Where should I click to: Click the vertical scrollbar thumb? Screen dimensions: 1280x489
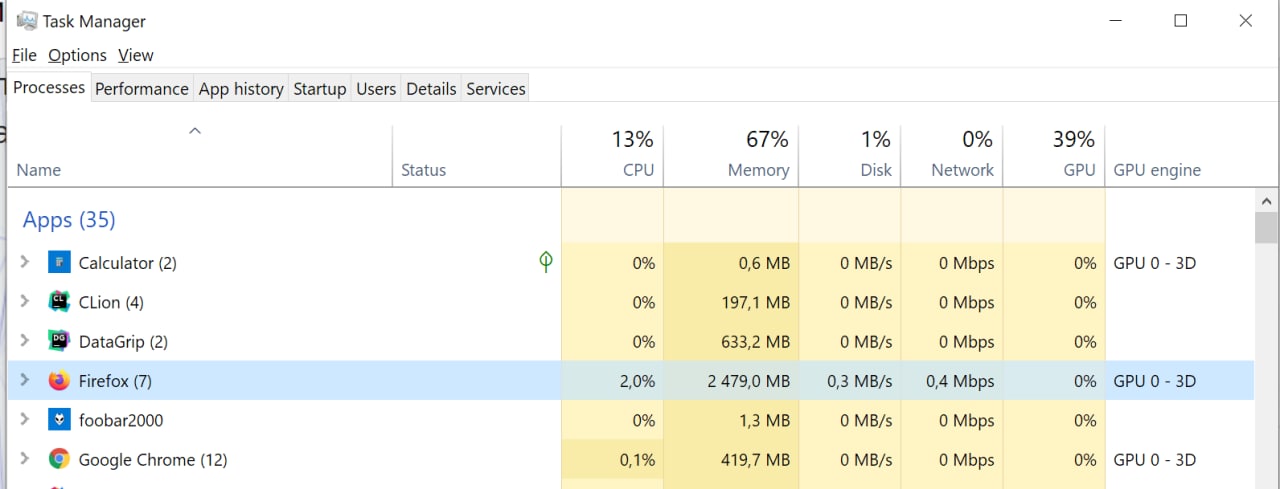coord(1266,227)
